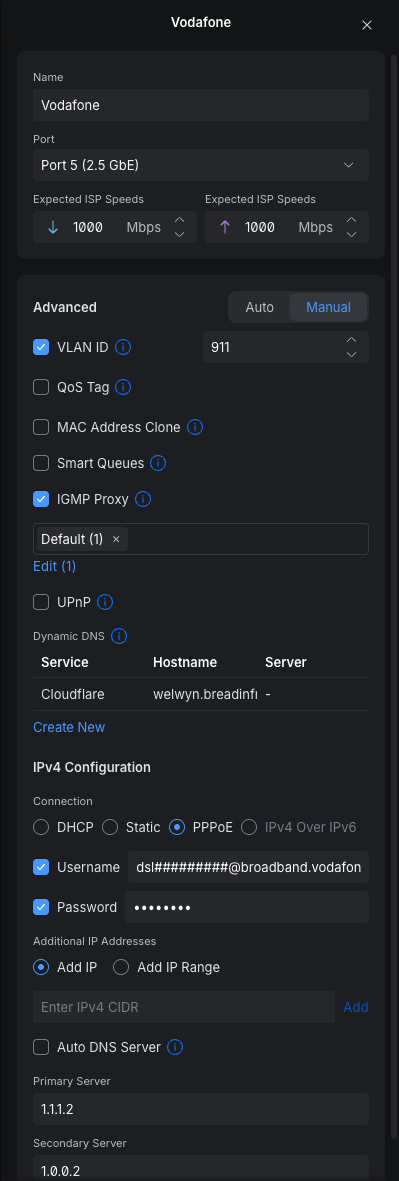Viewport: 399px width, 1181px height.
Task: Click the download speed arrow icon
Action: (x=53, y=227)
